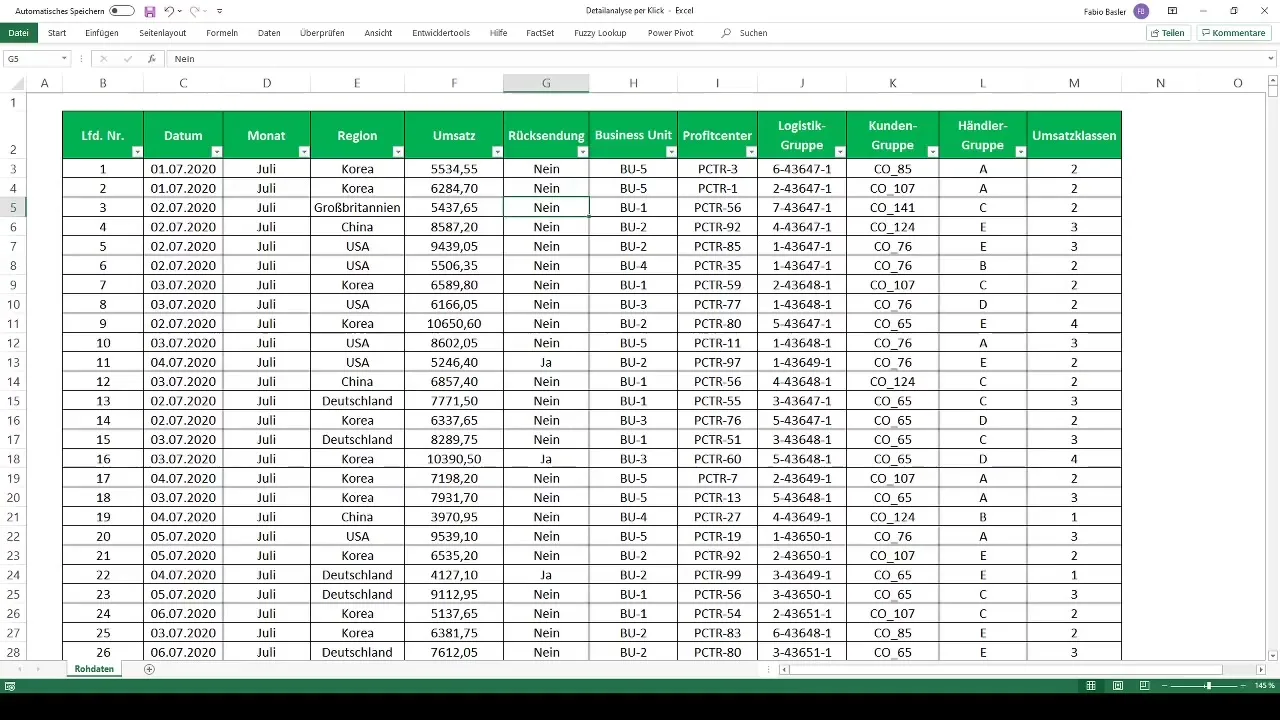Click the Ja cell in row 18
This screenshot has width=1280, height=720.
(x=546, y=459)
